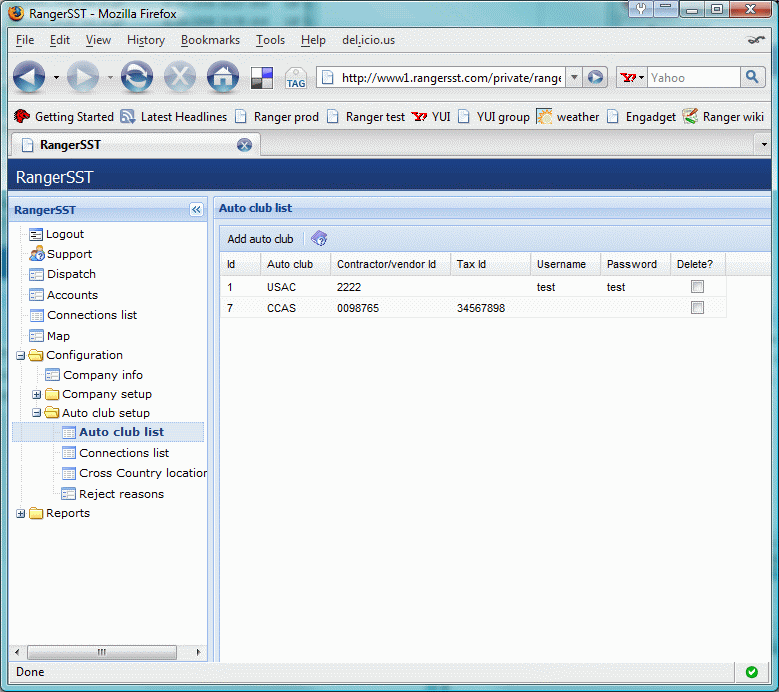Open Cross Country locations in sidebar

[142, 473]
